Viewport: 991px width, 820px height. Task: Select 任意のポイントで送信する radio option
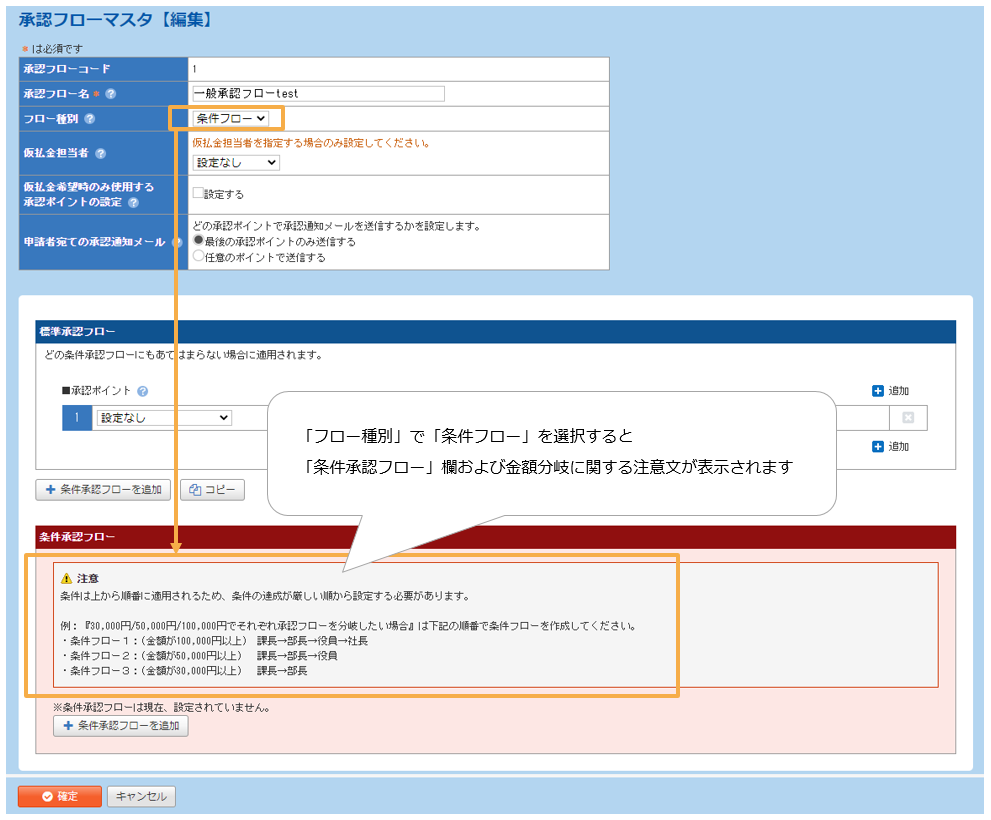tap(198, 256)
